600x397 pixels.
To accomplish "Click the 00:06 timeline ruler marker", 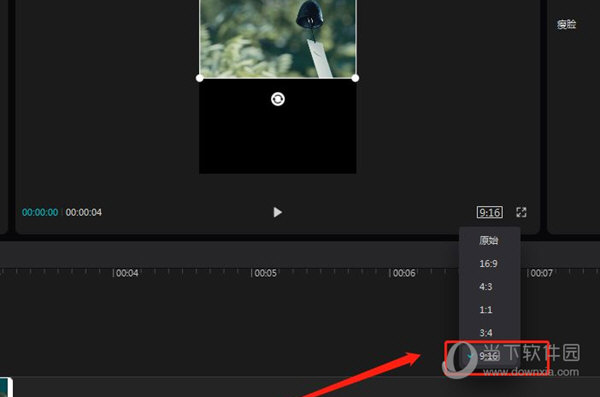I will coord(404,273).
